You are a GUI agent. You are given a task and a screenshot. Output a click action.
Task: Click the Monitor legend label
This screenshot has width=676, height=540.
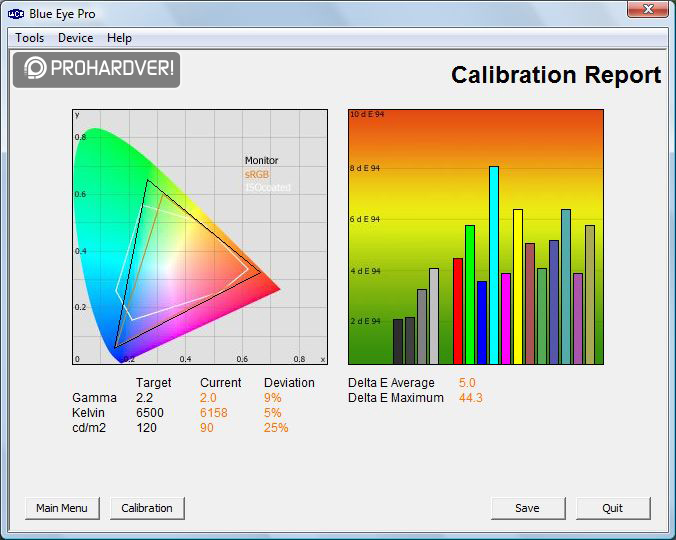pos(262,160)
